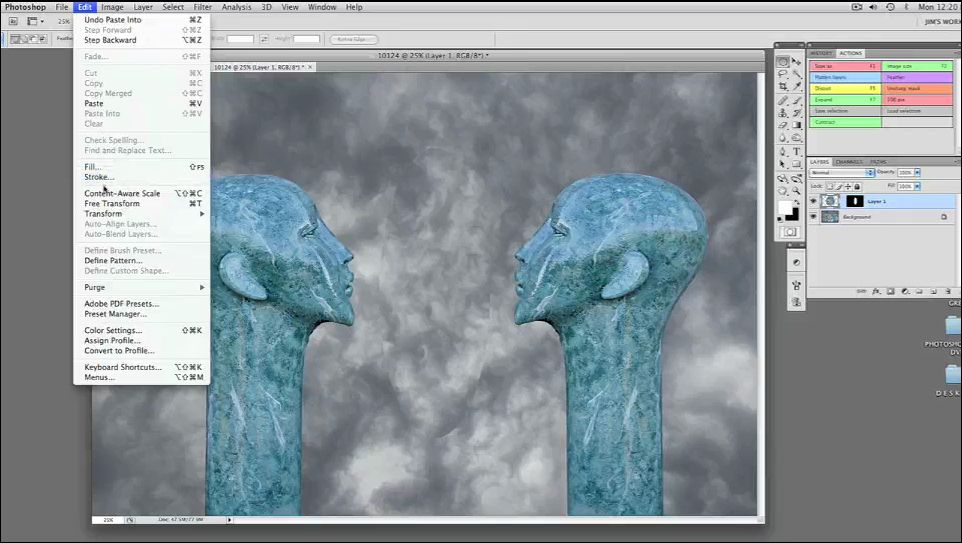This screenshot has height=543, width=962.
Task: Swap foreground and background colors
Action: pyautogui.click(x=797, y=202)
